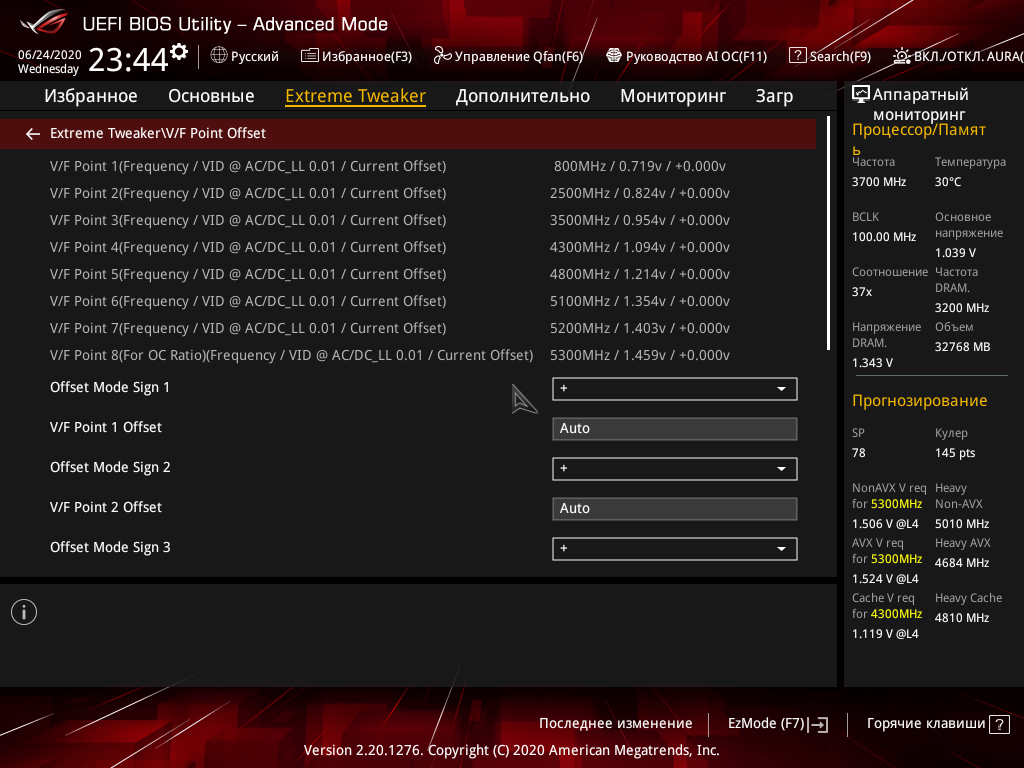Open the settings gear next to the clock
Viewport: 1024px width, 768px height.
coord(179,52)
